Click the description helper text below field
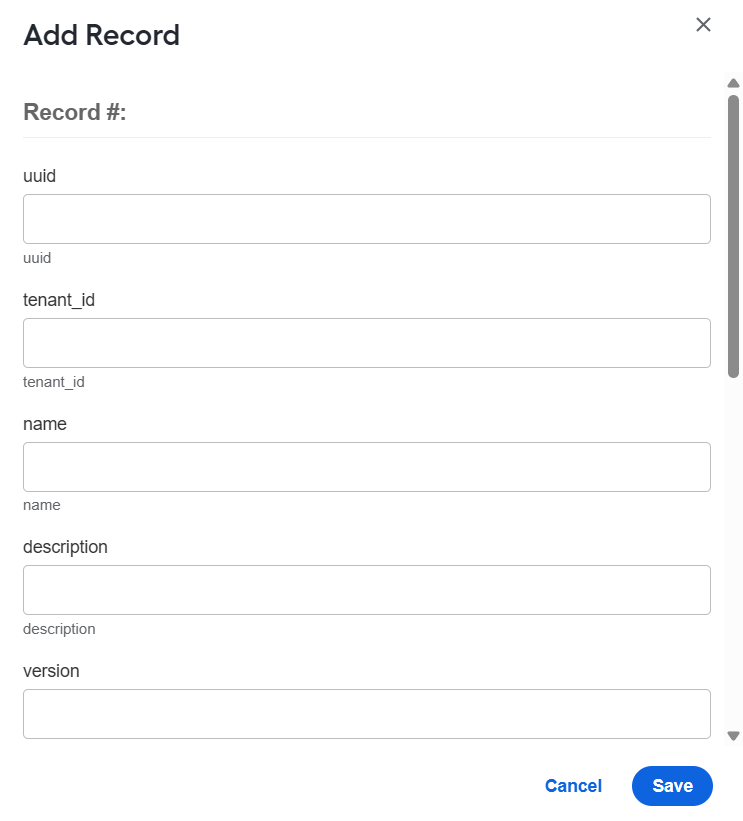Image resolution: width=743 pixels, height=821 pixels. pyautogui.click(x=59, y=629)
